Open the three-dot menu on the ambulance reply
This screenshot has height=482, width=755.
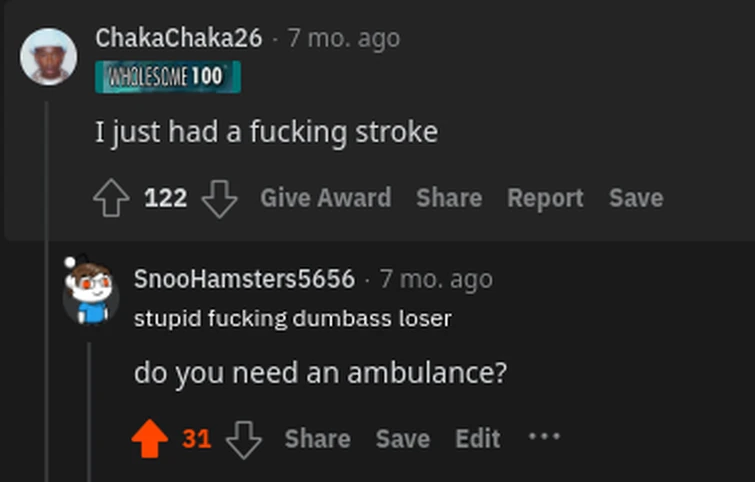click(544, 436)
